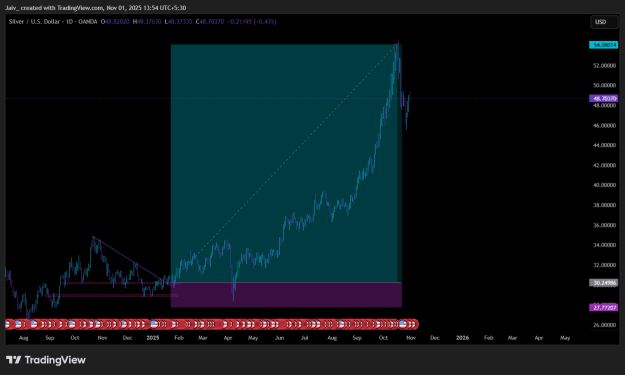Click the cyan 54.09014 target price label
This screenshot has width=625, height=375.
click(x=603, y=45)
